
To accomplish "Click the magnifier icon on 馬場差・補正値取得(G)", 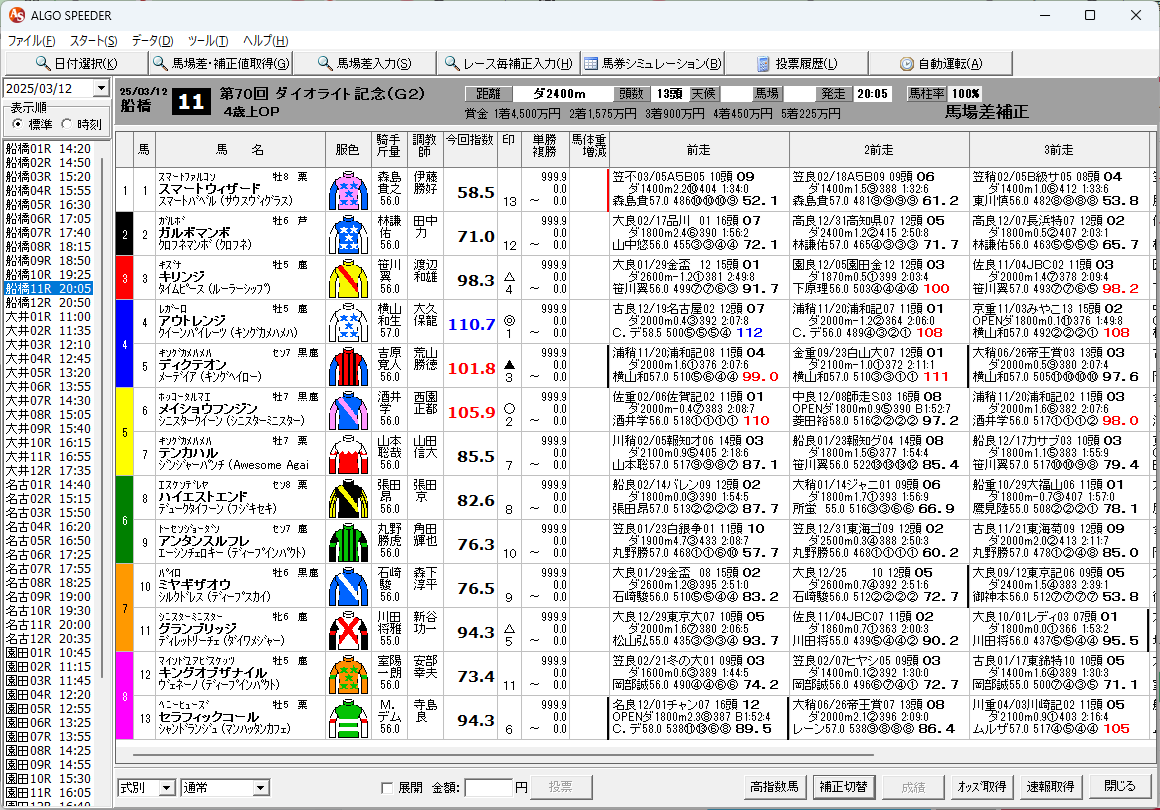I will (x=160, y=64).
